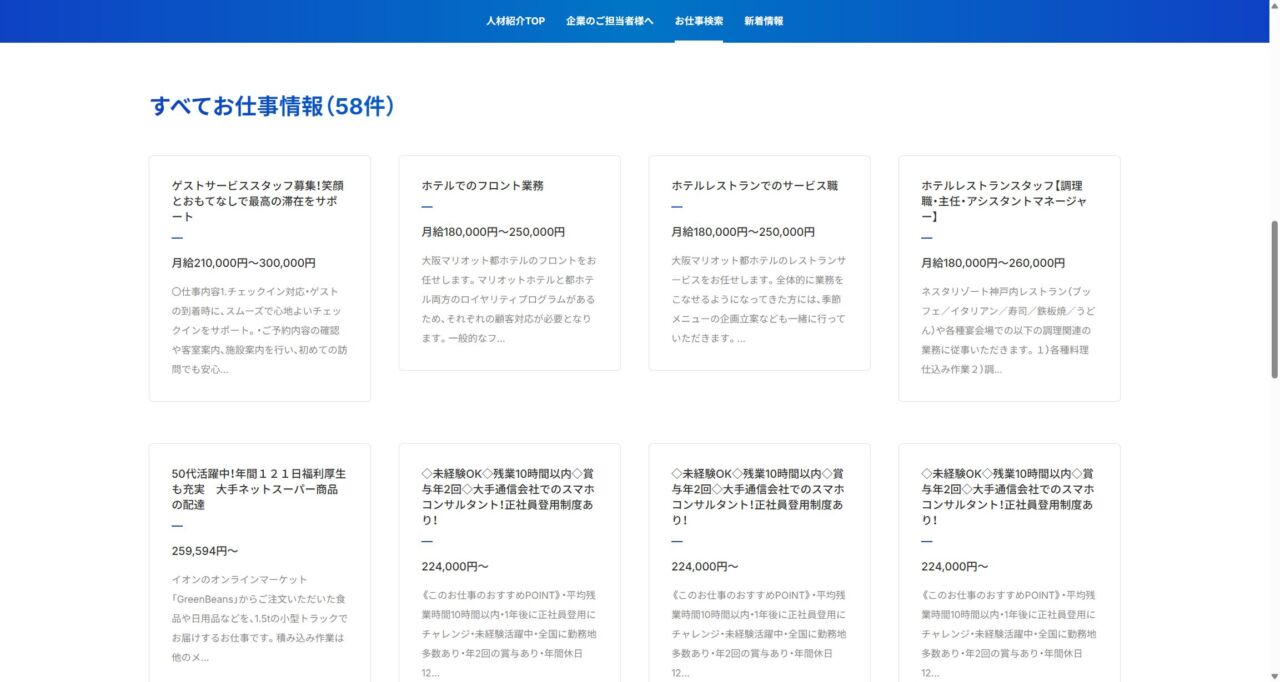Click the レストランサービスをお任せします description text
Screen dimensions: 1280x682
[x=759, y=299]
